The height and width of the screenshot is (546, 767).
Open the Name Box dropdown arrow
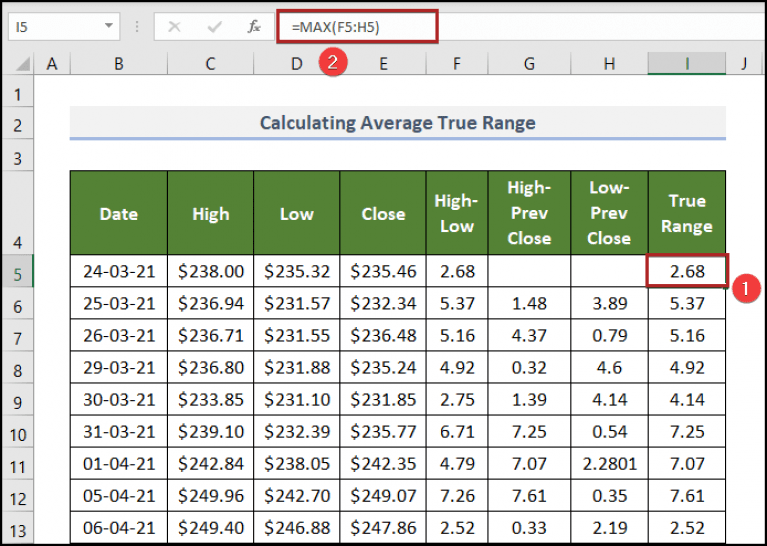pyautogui.click(x=109, y=25)
